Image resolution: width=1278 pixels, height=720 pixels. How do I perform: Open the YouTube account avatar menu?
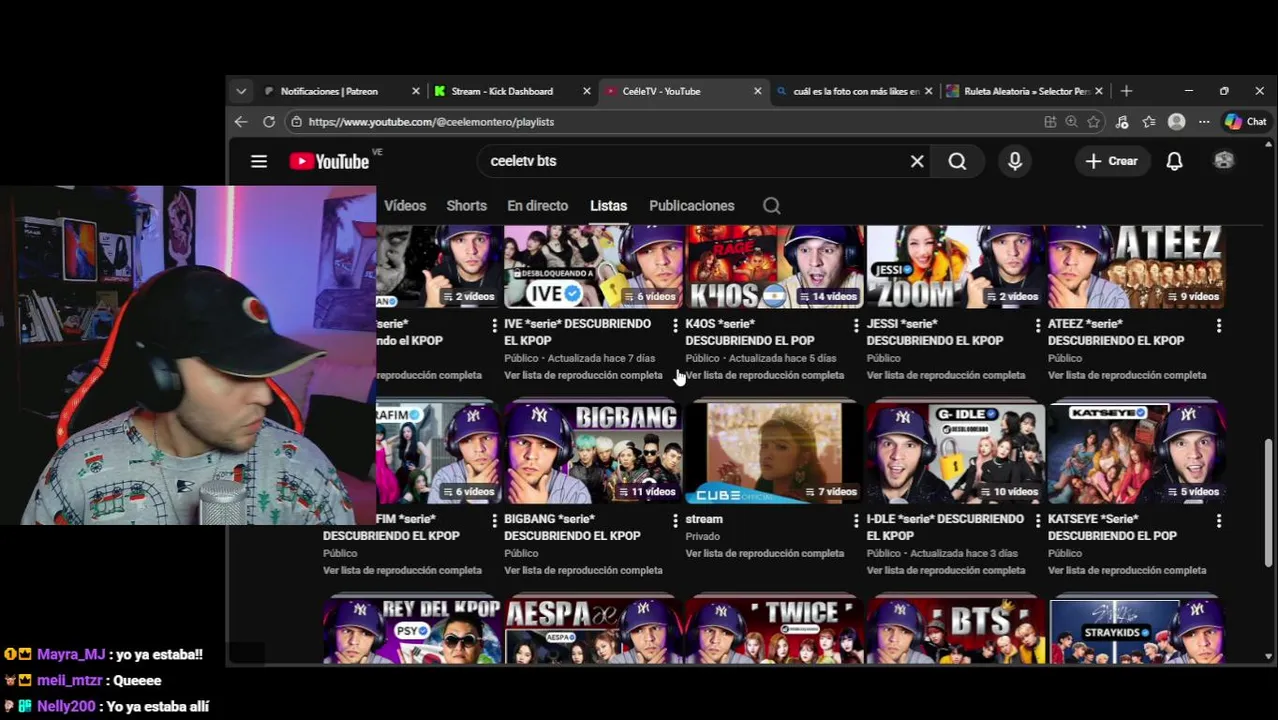pyautogui.click(x=1223, y=161)
